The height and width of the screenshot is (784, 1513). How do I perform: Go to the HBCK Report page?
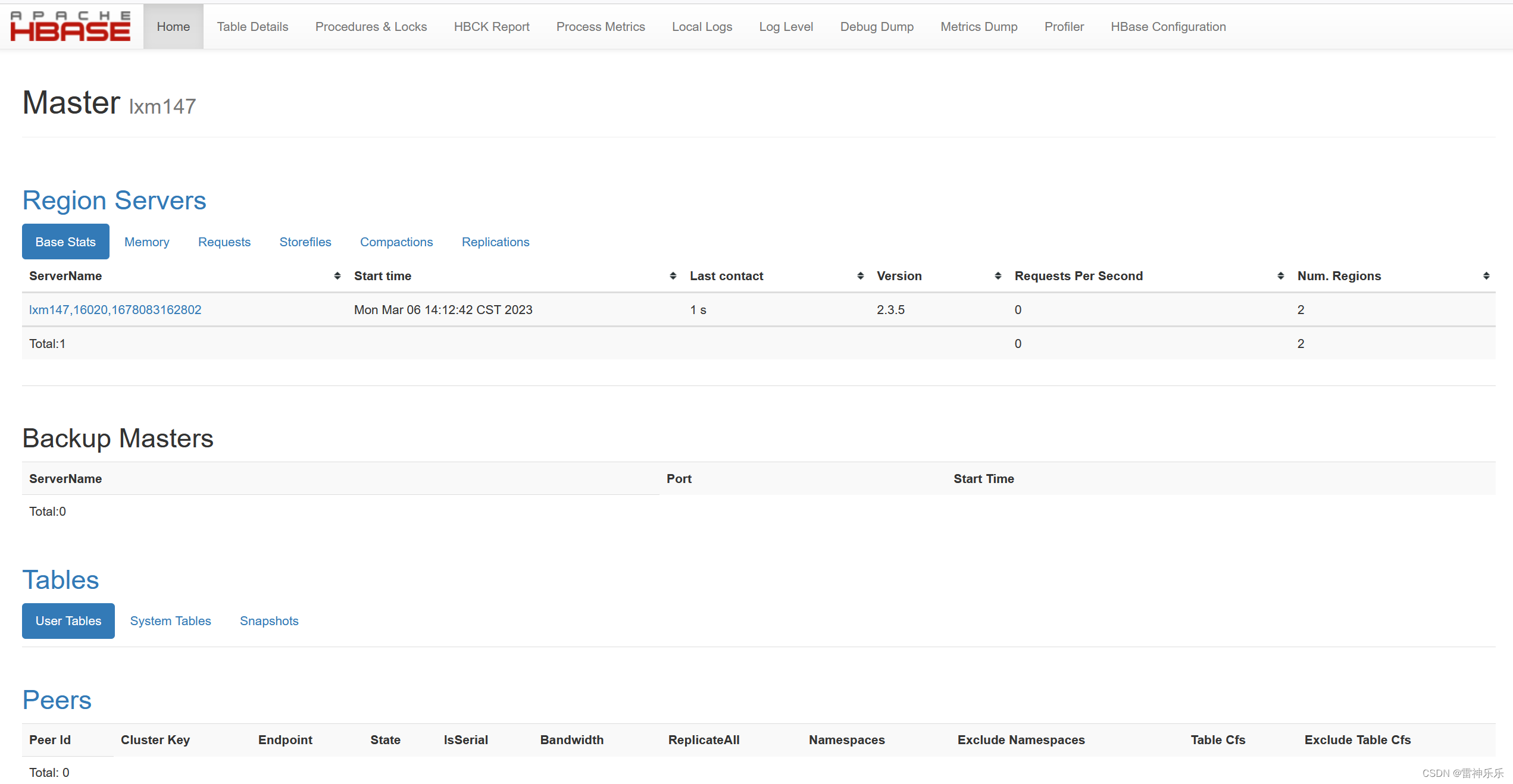point(491,27)
